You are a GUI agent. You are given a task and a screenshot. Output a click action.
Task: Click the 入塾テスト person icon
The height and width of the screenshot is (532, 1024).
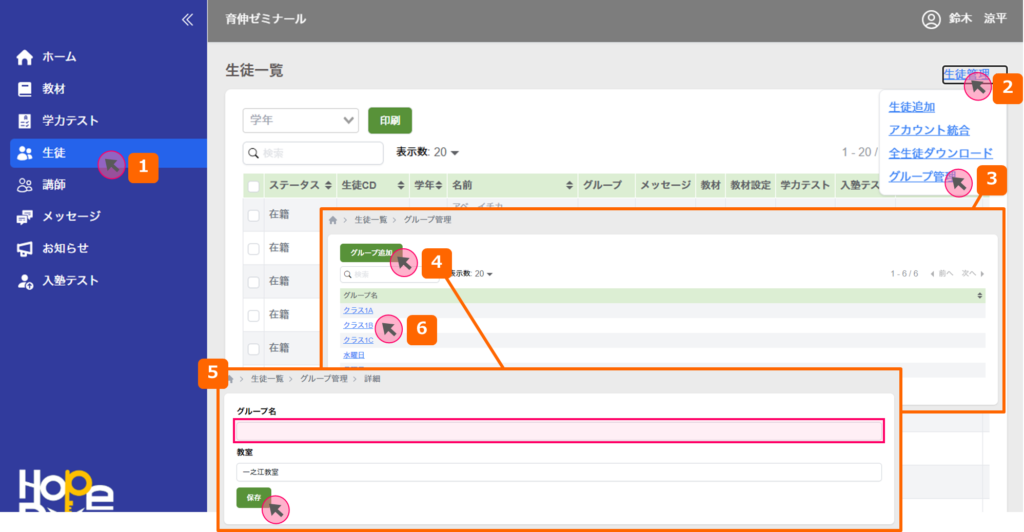pyautogui.click(x=25, y=281)
